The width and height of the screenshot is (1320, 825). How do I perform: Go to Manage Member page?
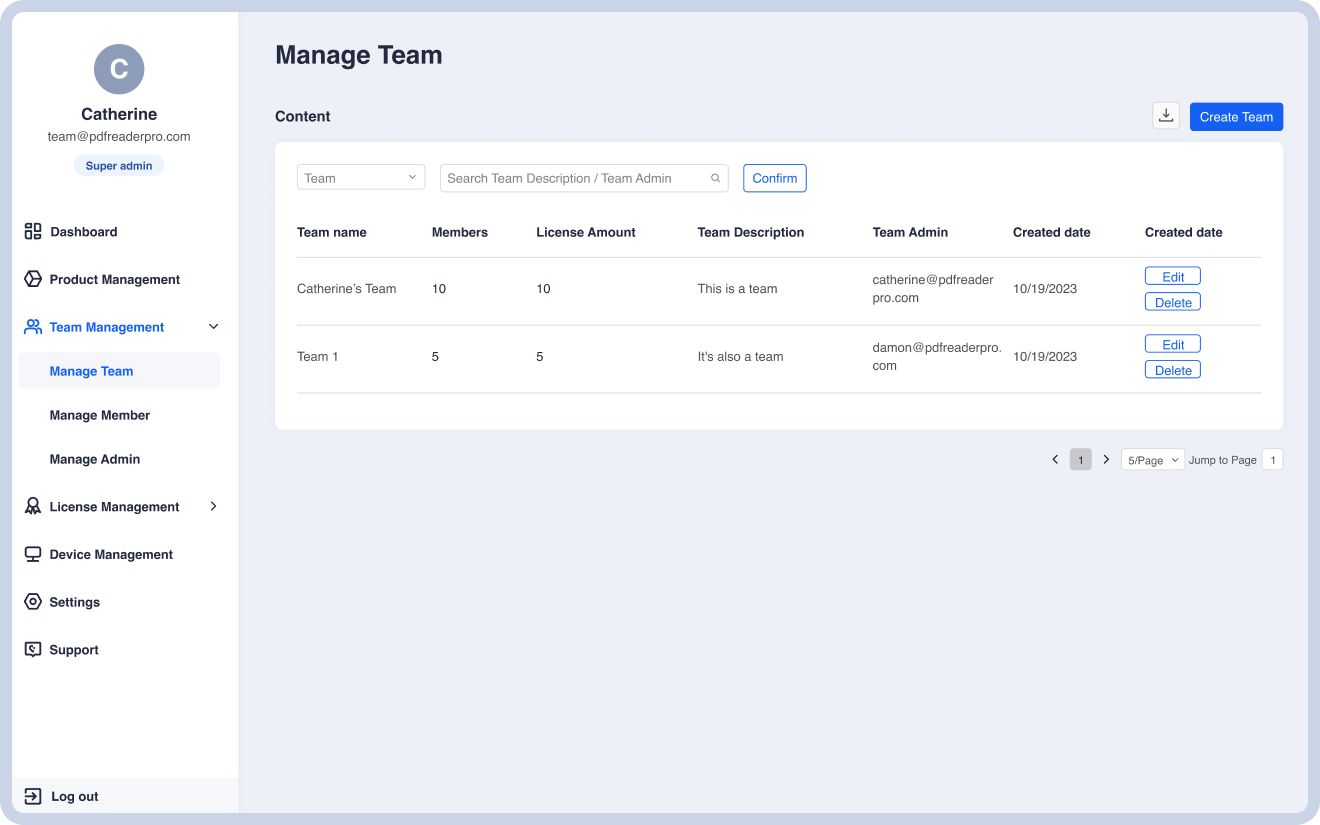pos(100,415)
